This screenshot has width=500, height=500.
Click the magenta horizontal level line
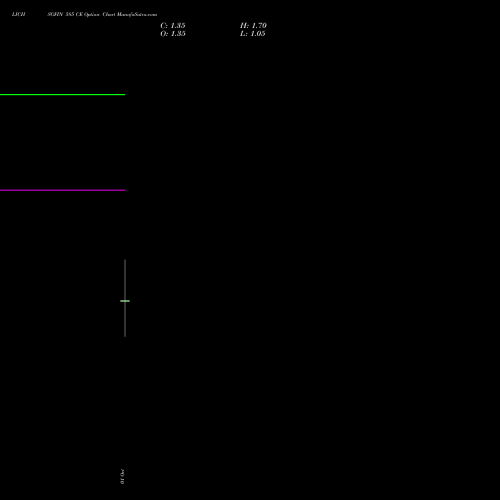pyautogui.click(x=62, y=190)
